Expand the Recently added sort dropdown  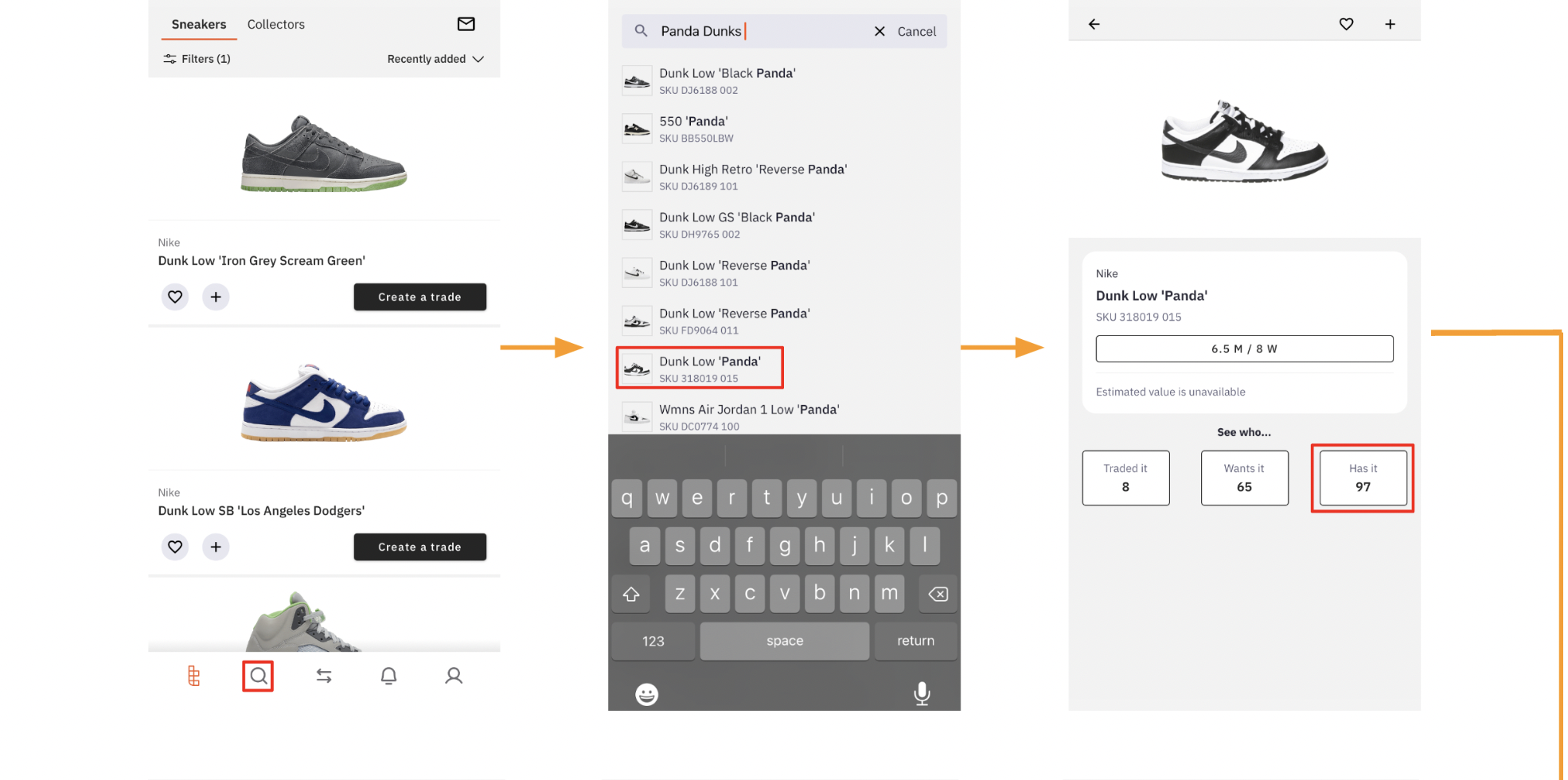pyautogui.click(x=435, y=59)
